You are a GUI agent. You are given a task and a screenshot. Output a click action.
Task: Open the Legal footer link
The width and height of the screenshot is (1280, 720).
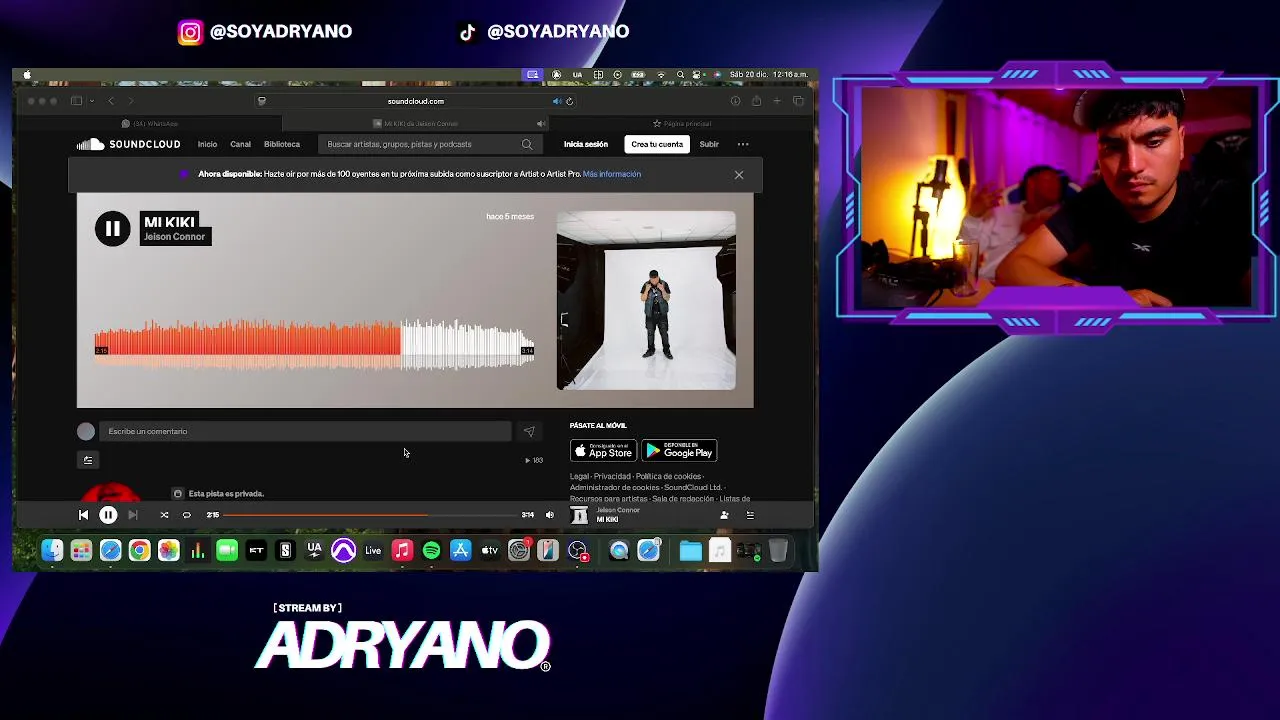coord(579,476)
